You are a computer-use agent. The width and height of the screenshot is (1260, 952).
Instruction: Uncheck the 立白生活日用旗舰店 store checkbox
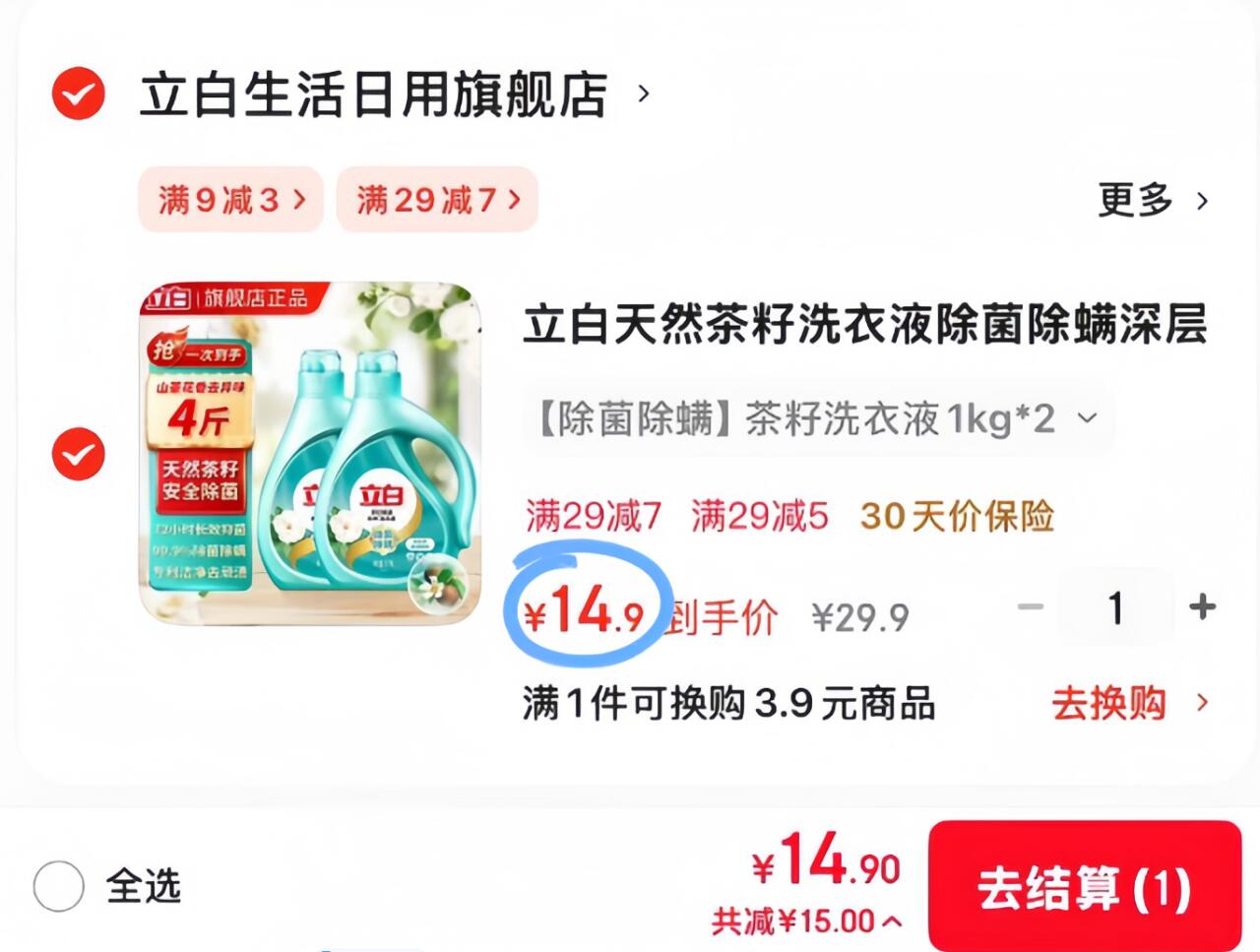coord(78,95)
